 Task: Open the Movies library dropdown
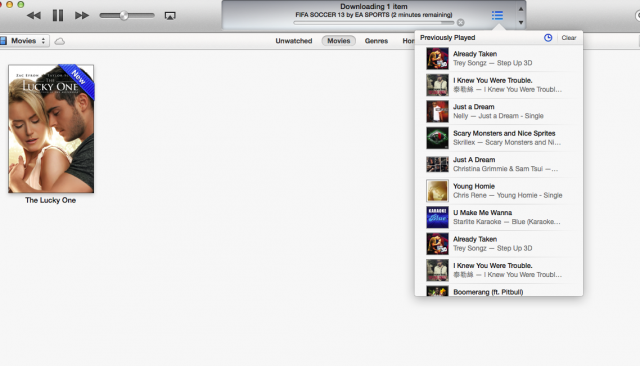click(24, 41)
